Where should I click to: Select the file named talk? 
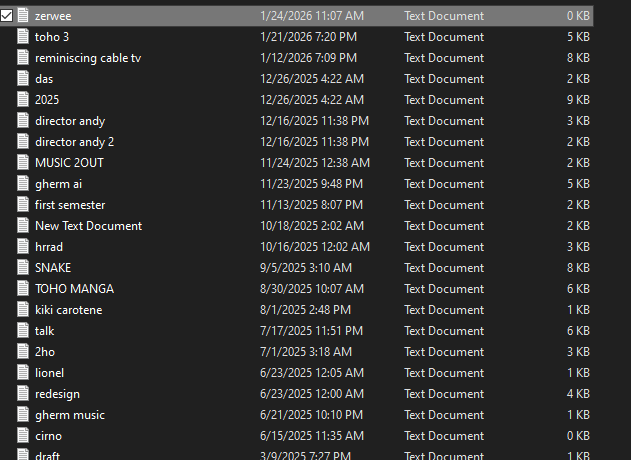44,331
